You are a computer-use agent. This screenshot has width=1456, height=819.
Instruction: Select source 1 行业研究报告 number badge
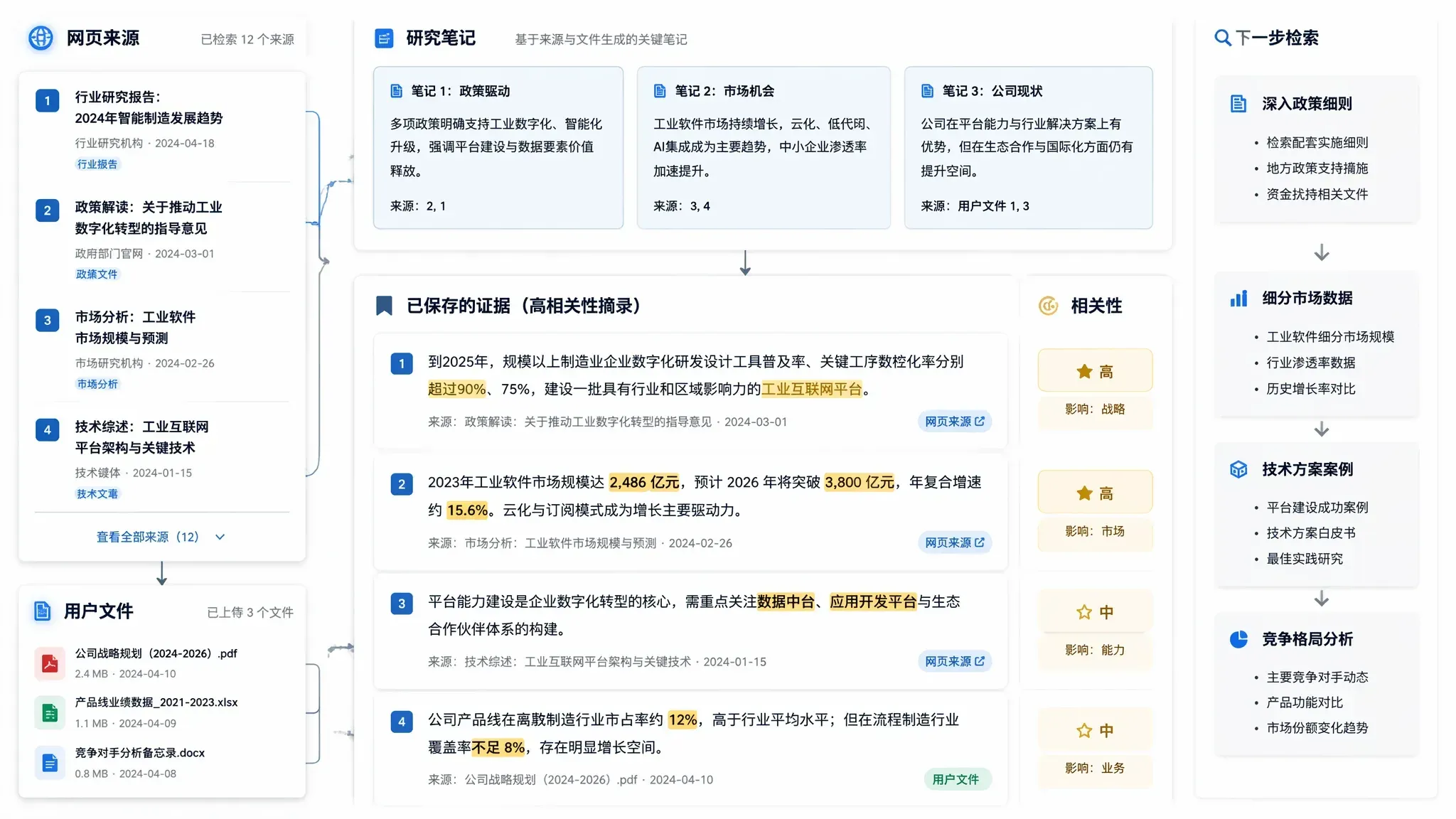[x=48, y=100]
